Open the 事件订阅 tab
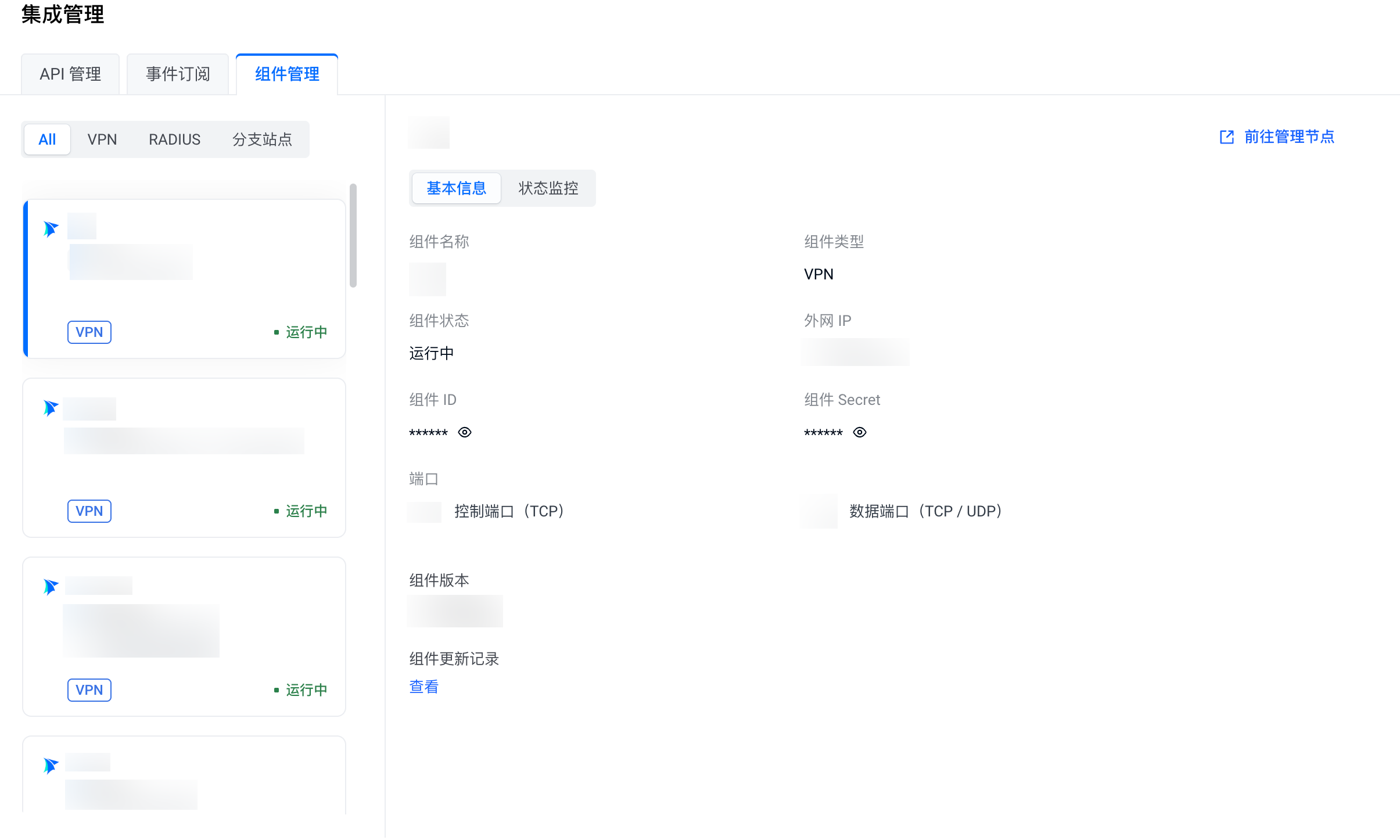This screenshot has width=1400, height=840. pos(178,74)
